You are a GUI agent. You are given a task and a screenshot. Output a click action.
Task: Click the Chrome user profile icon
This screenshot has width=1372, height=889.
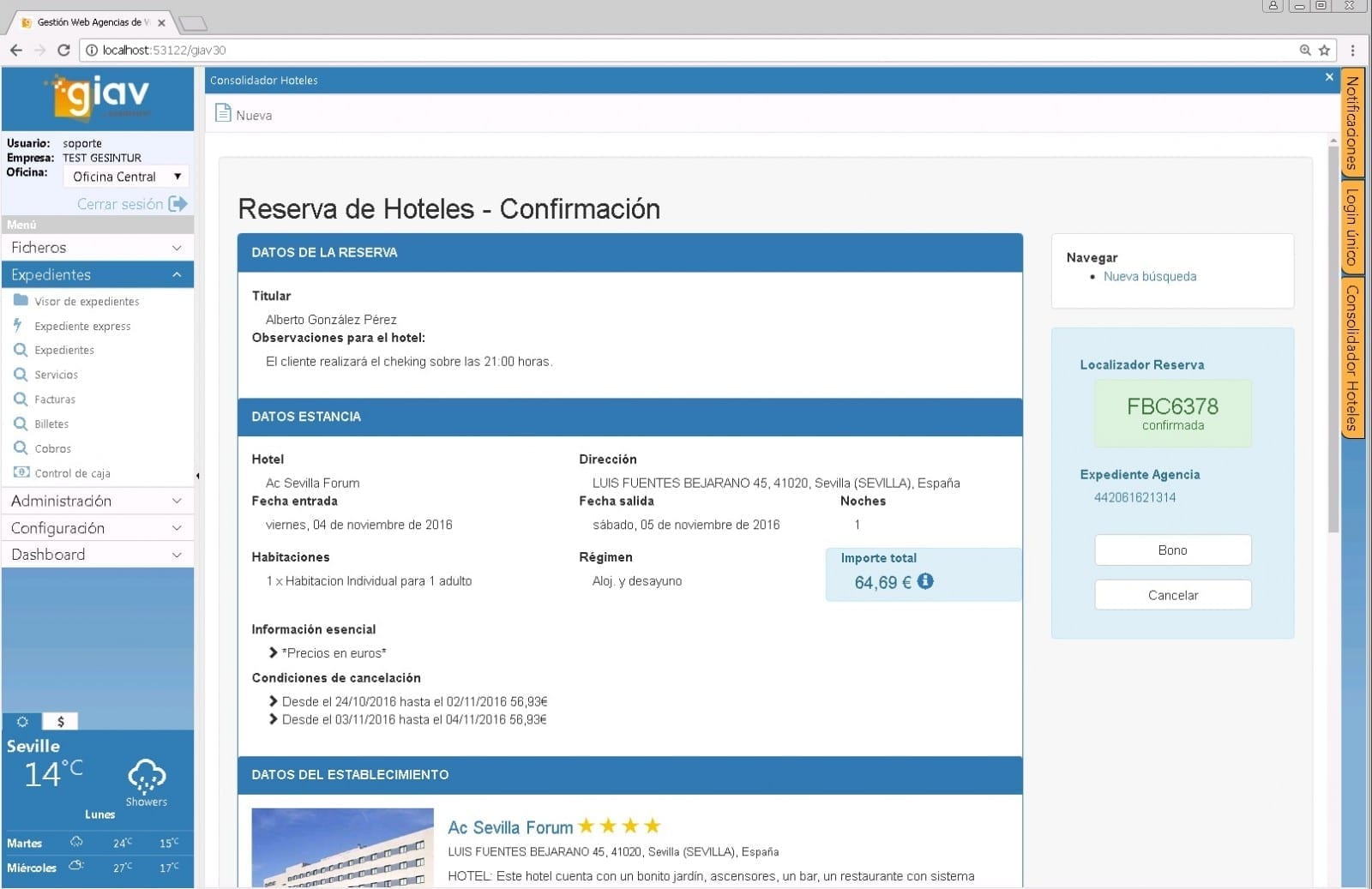coord(1273,6)
